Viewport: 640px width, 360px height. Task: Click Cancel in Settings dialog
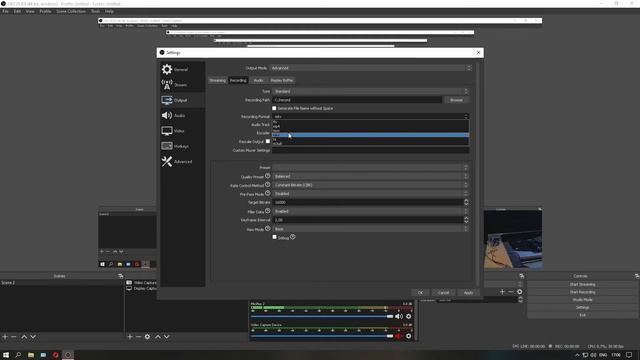point(443,293)
